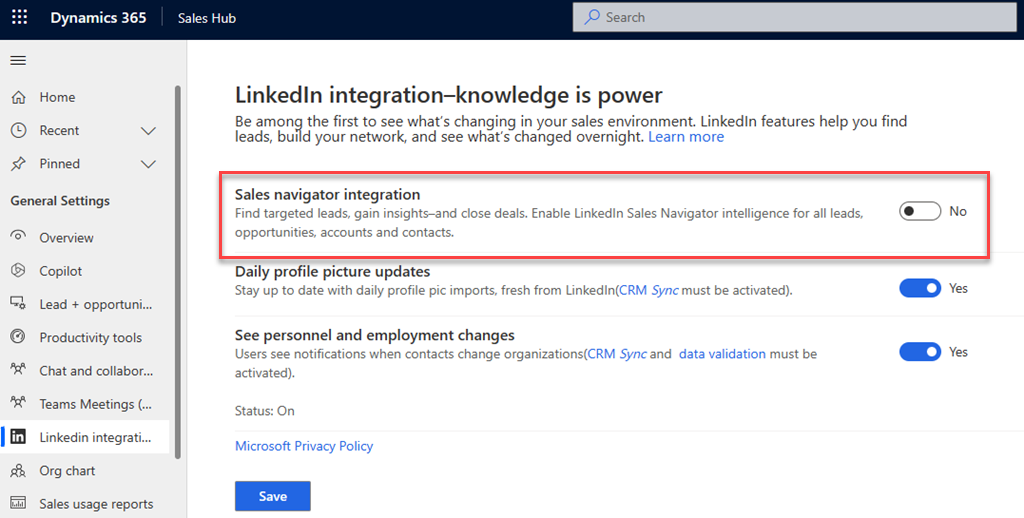Click the Save button
The height and width of the screenshot is (518, 1024).
point(272,496)
